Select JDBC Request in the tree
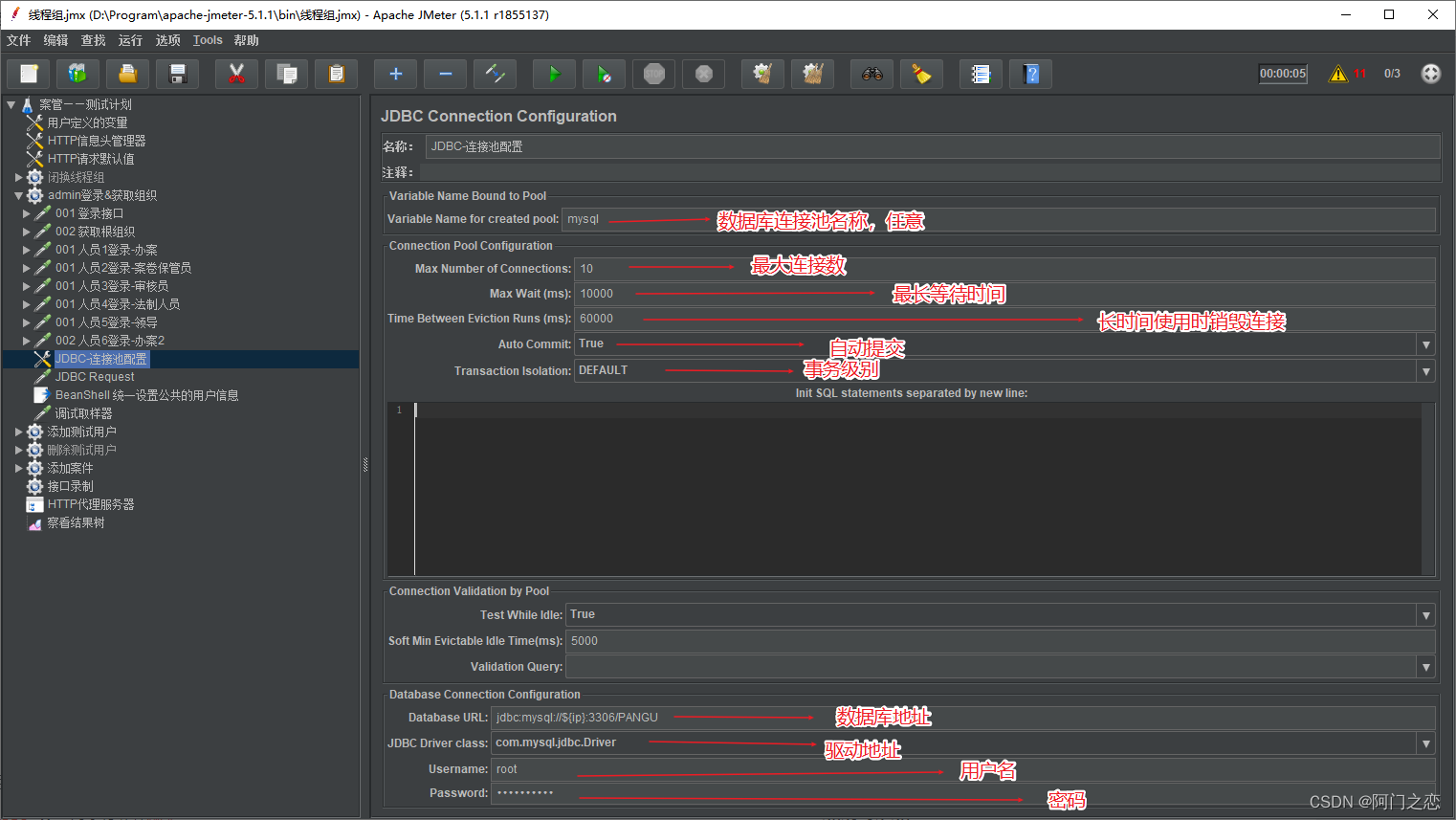Viewport: 1456px width, 820px height. [95, 377]
